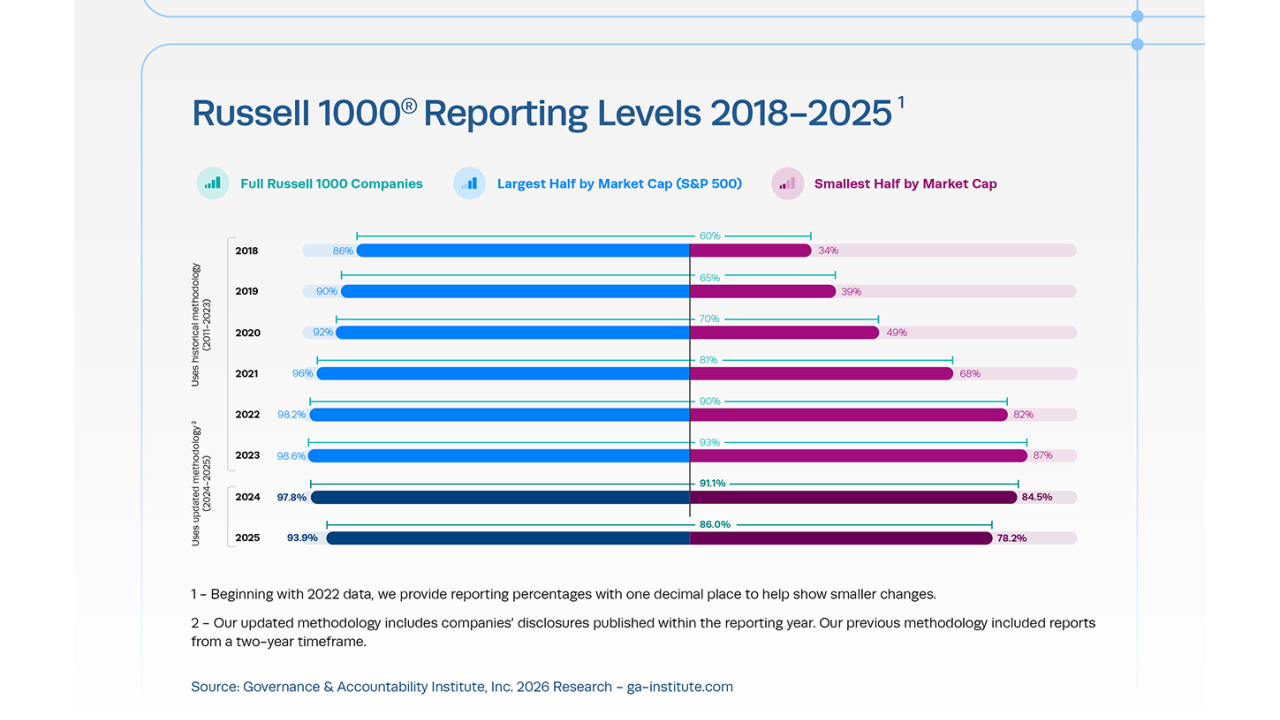Screen dimensions: 1280x720
Task: Click the 78.2% value for 2025
Action: pos(1012,538)
